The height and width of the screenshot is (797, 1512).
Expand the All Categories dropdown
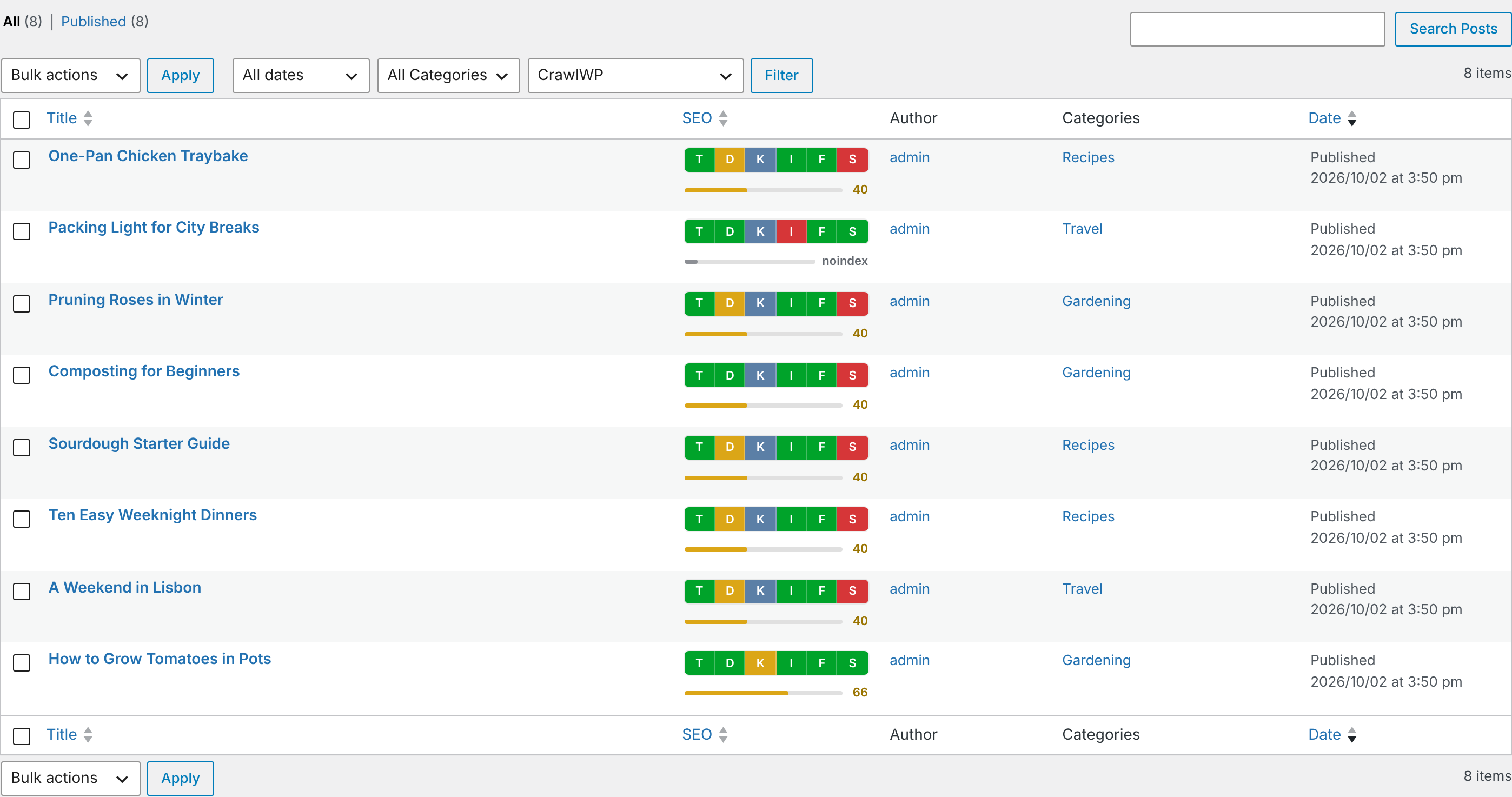click(x=448, y=75)
